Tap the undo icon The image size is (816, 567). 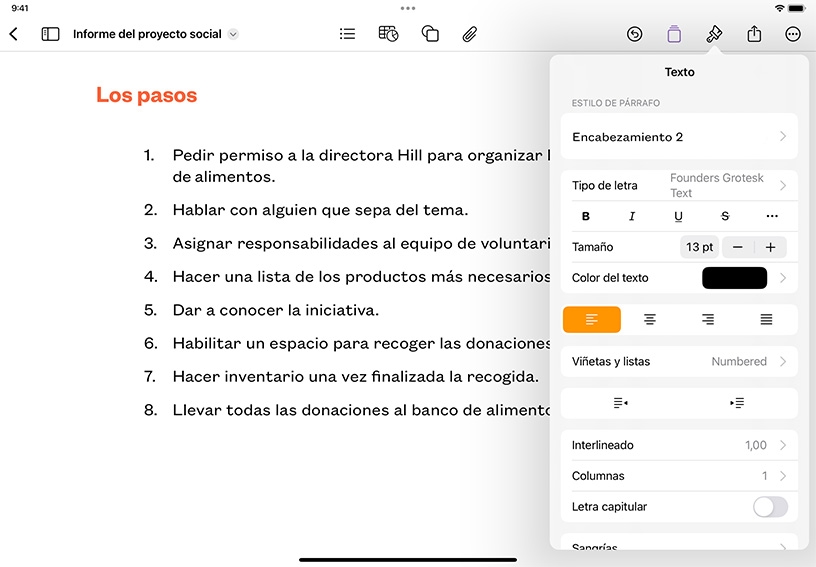(634, 34)
